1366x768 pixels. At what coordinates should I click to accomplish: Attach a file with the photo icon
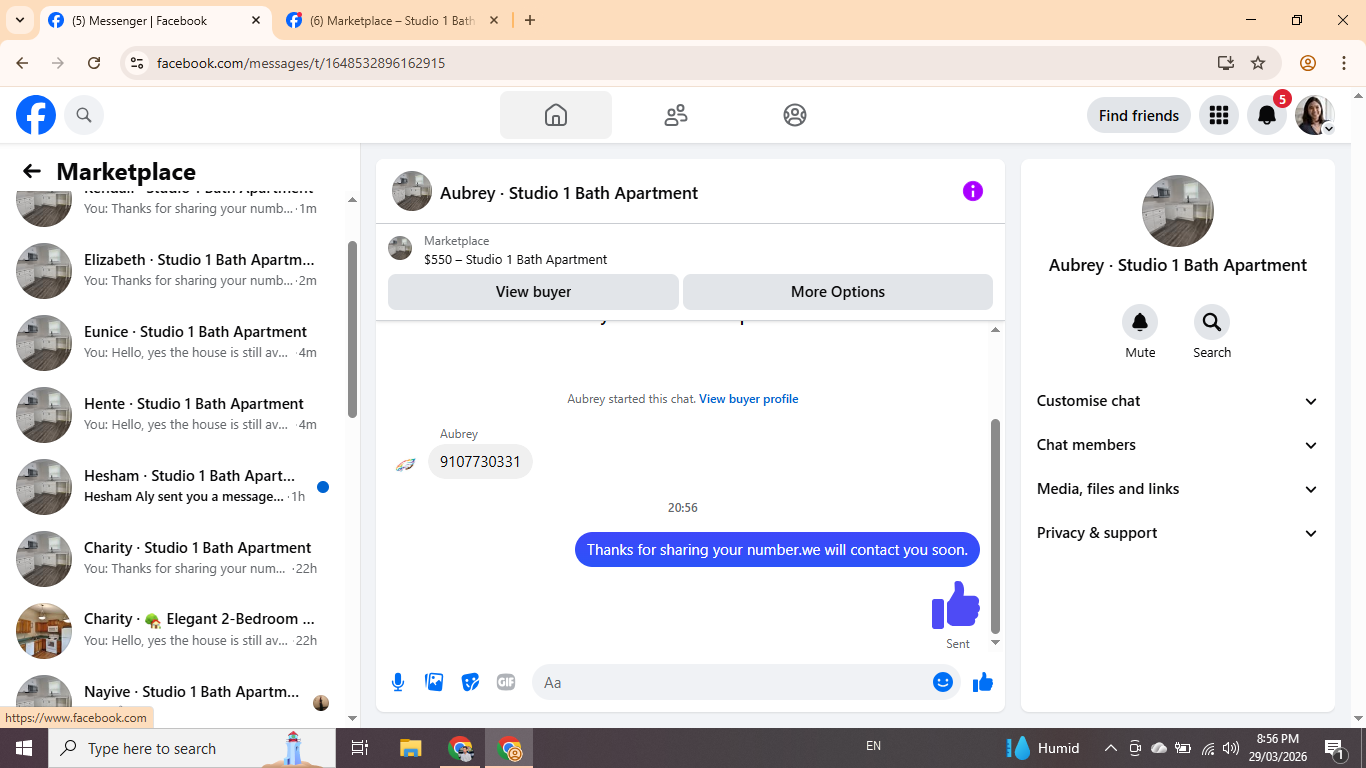(434, 682)
